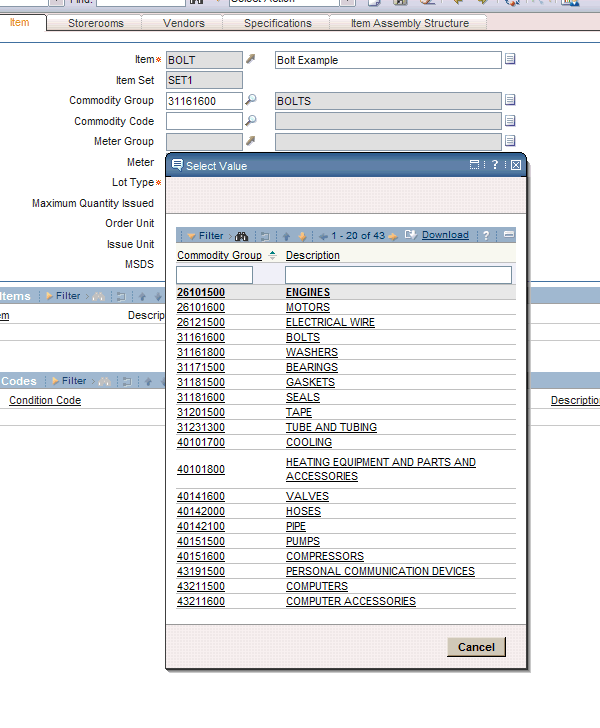Image resolution: width=600 pixels, height=728 pixels.
Task: Sort by Description column header in dialog
Action: point(313,255)
